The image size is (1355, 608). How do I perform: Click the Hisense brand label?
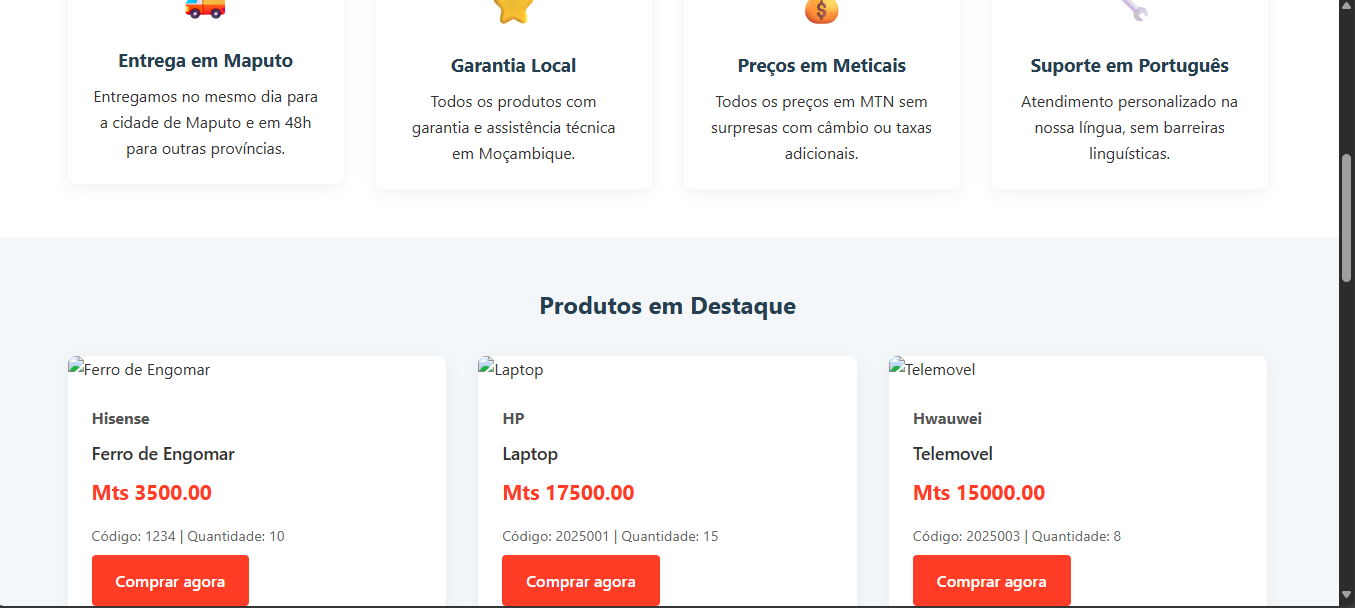(x=120, y=419)
